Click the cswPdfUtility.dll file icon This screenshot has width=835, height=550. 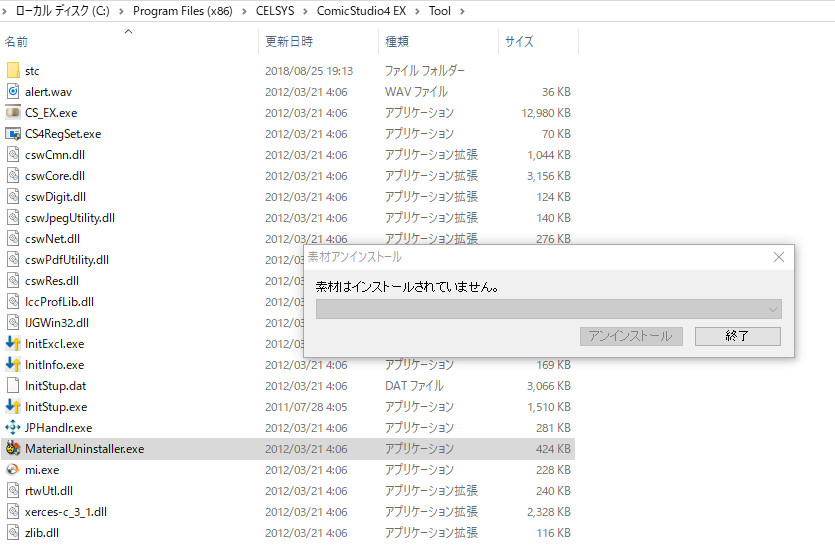click(x=13, y=259)
